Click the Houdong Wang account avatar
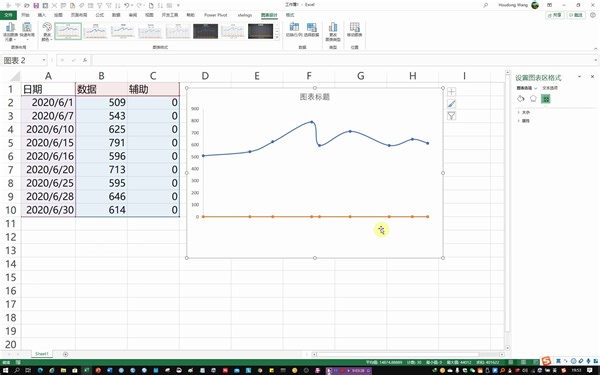The height and width of the screenshot is (375, 600). click(535, 5)
